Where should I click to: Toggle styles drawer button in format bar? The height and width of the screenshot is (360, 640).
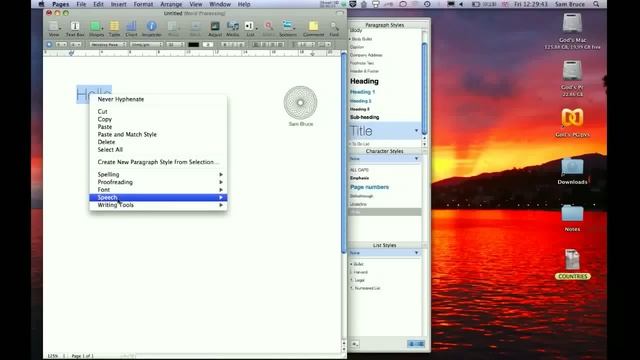pyautogui.click(x=49, y=44)
